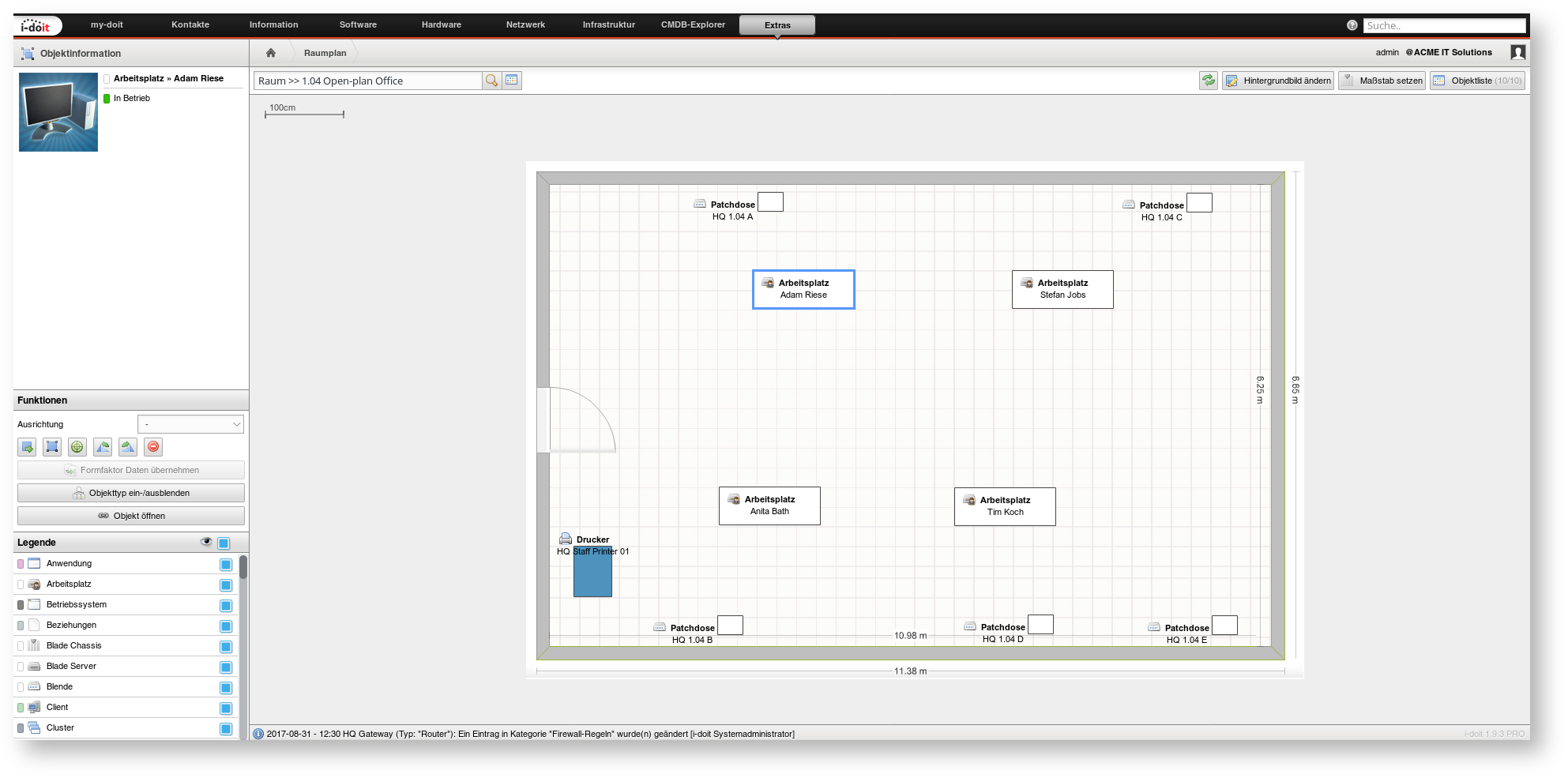Click the red remove object icon
Image resolution: width=1568 pixels, height=778 pixels.
[x=153, y=447]
